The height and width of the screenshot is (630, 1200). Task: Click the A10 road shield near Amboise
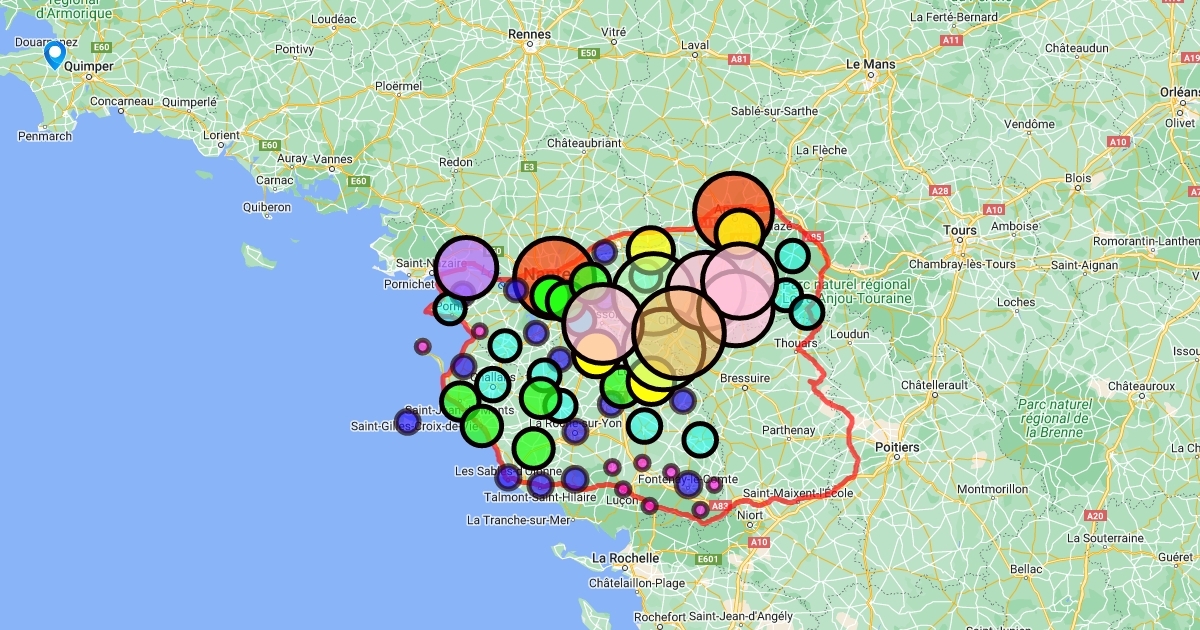[x=994, y=210]
